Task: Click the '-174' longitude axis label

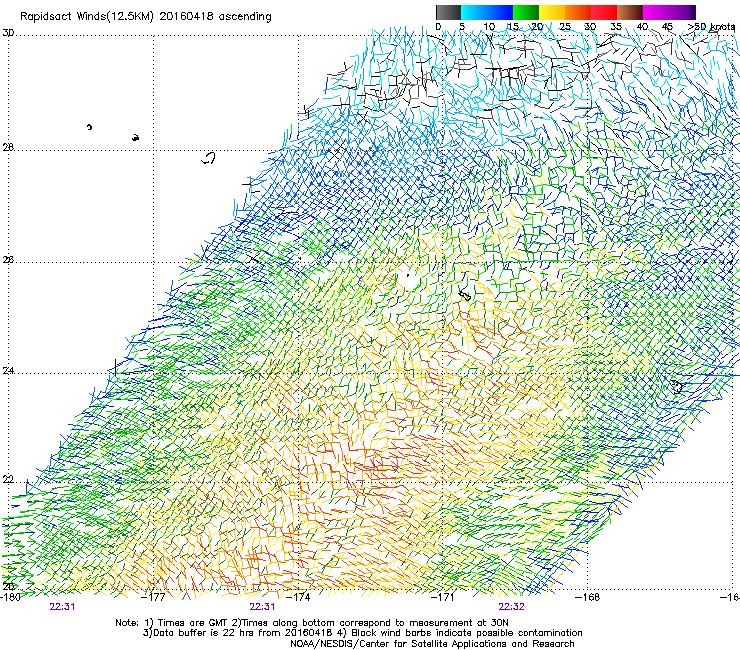Action: [299, 597]
